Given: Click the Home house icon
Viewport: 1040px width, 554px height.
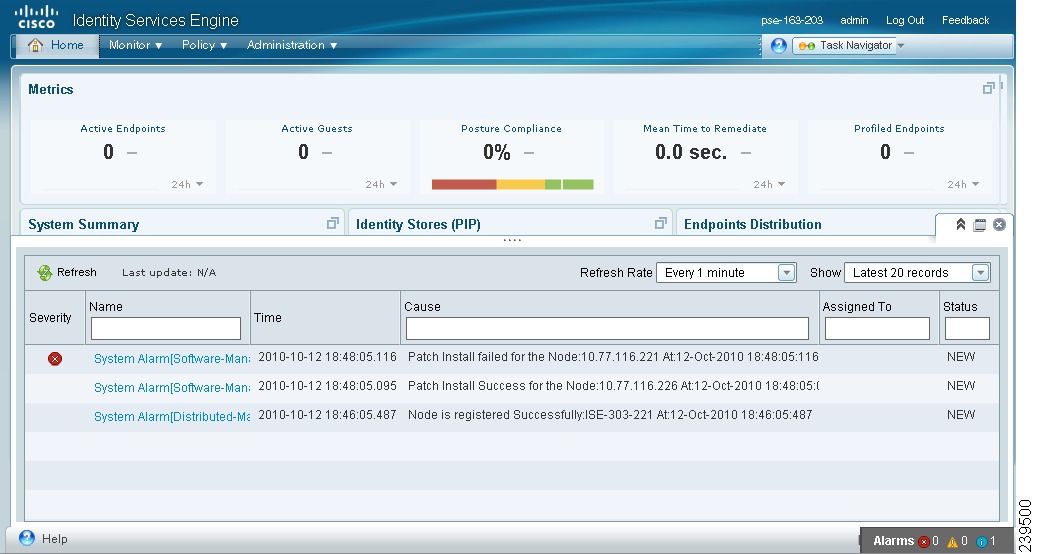Looking at the screenshot, I should [35, 45].
